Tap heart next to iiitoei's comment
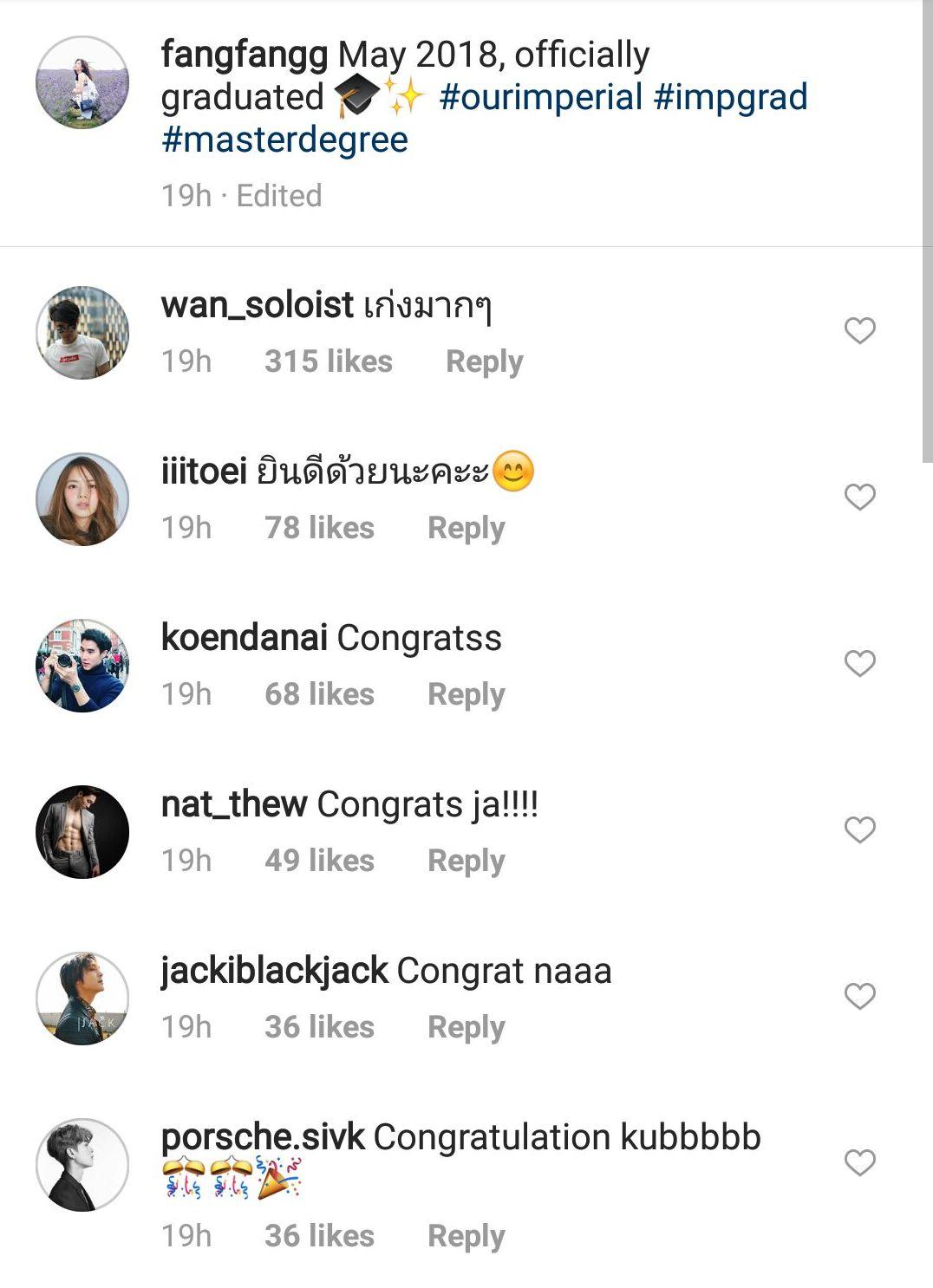 (859, 497)
